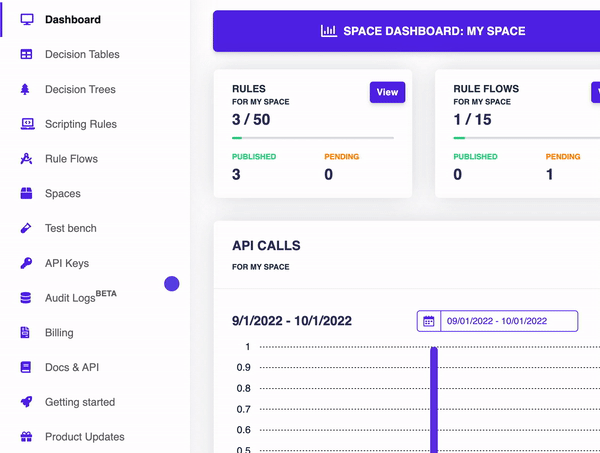
Task: Click the Decision Trees tree icon
Action: point(25,89)
